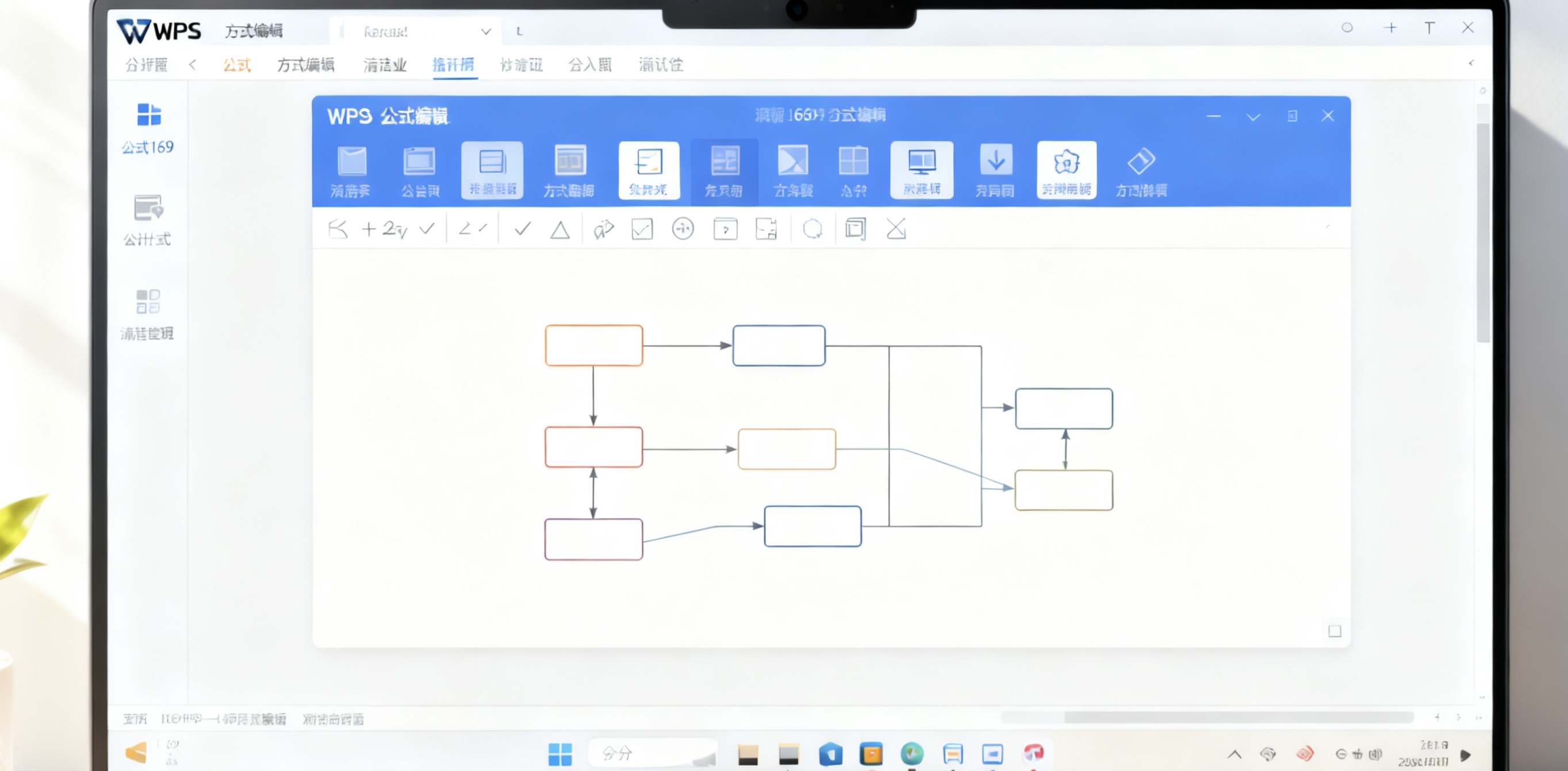Click the envelope icon in the blue ribbon

tap(351, 162)
